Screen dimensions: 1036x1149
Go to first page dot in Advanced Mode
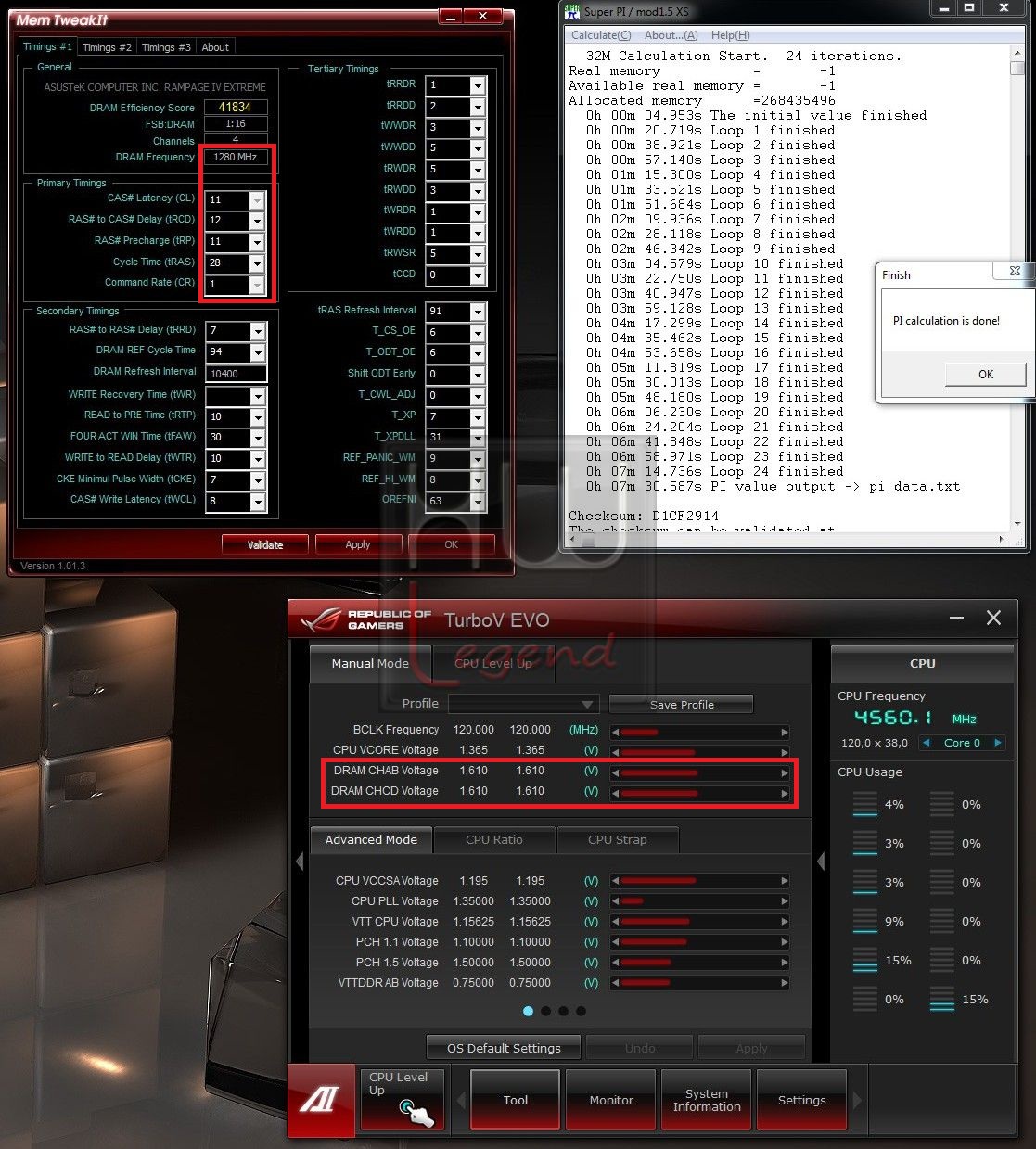(529, 1011)
